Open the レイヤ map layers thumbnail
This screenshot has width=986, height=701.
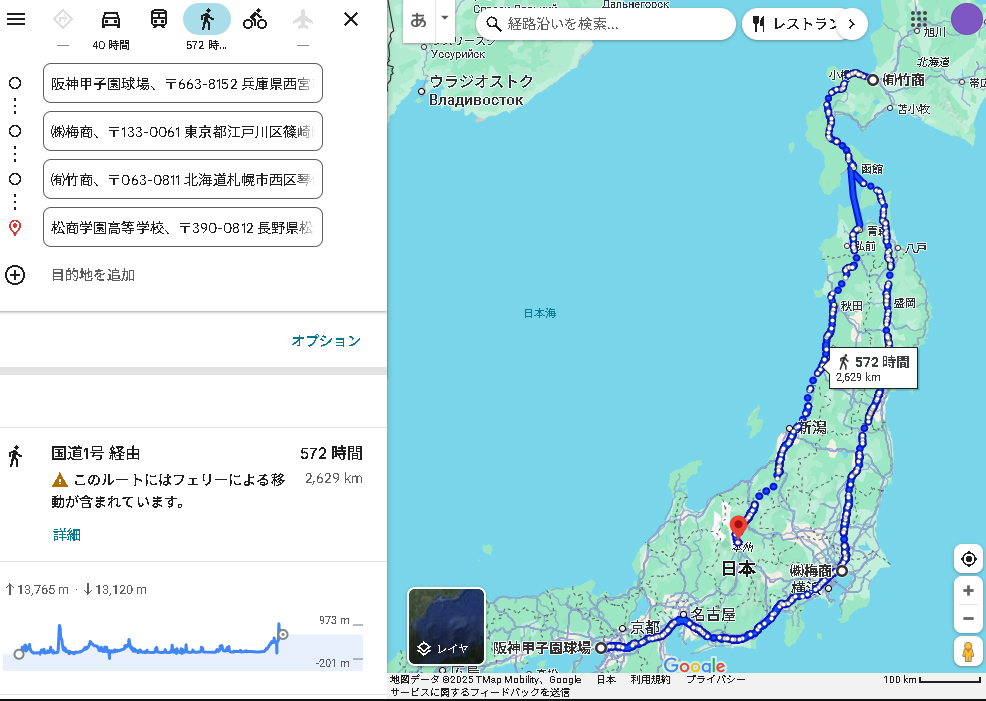click(446, 626)
